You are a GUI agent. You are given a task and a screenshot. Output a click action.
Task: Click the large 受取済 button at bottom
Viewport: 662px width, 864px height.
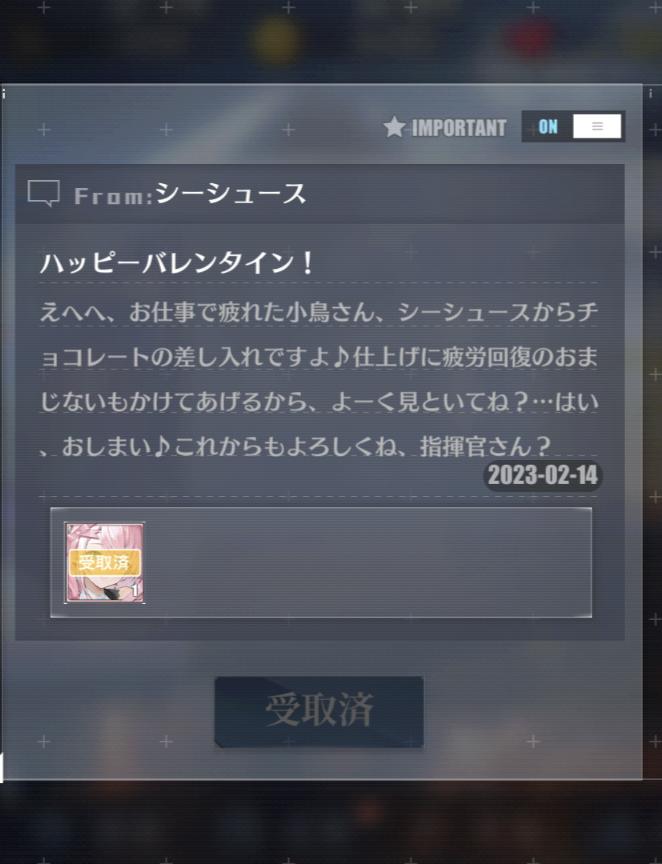(x=319, y=711)
